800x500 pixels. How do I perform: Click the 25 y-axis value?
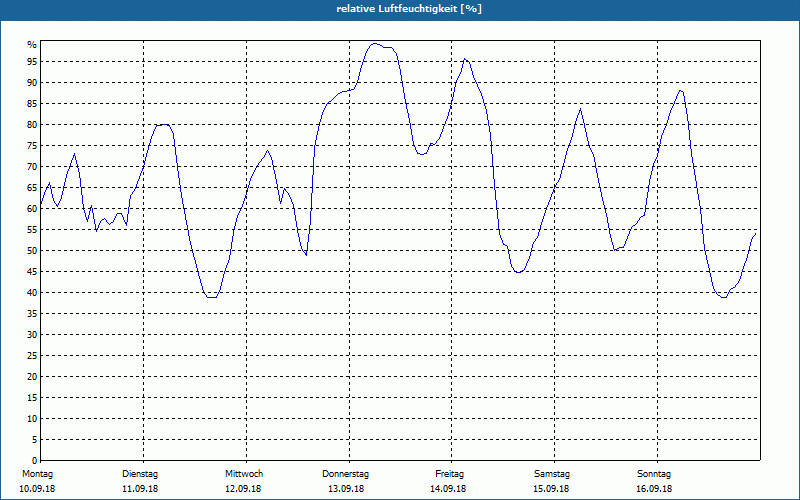click(x=32, y=356)
